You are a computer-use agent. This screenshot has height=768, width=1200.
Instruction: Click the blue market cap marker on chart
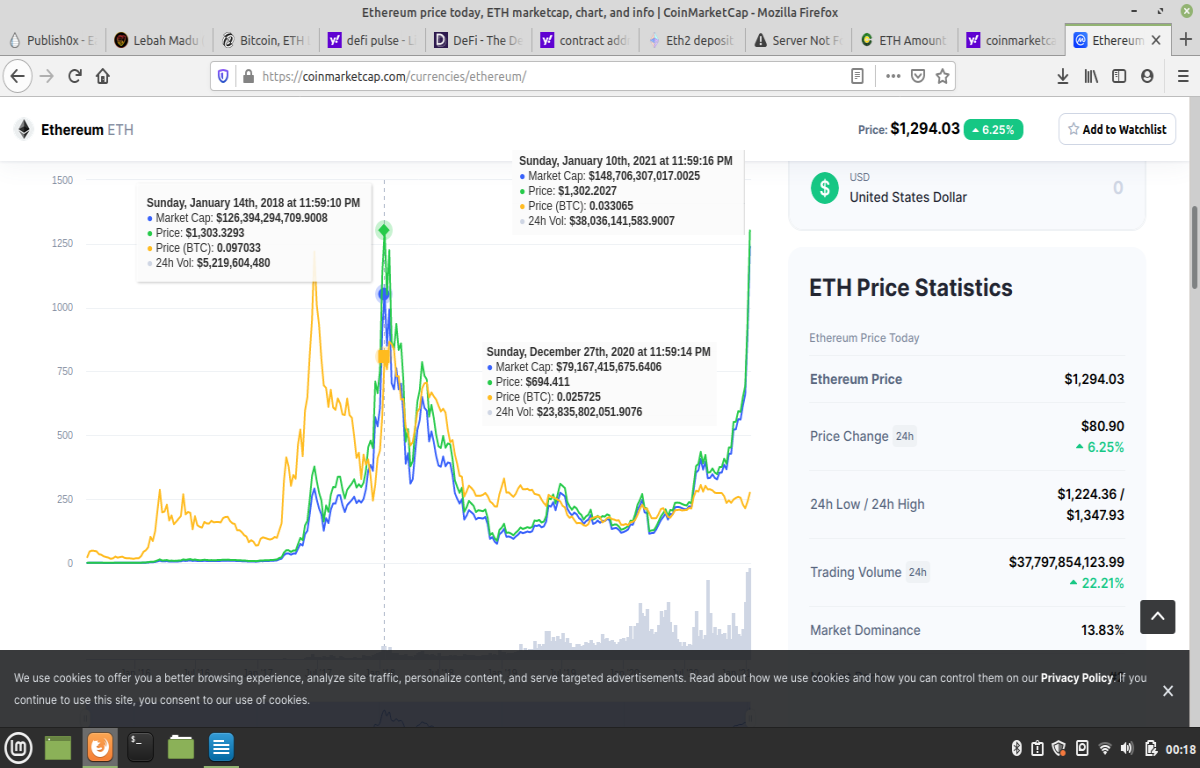point(383,294)
